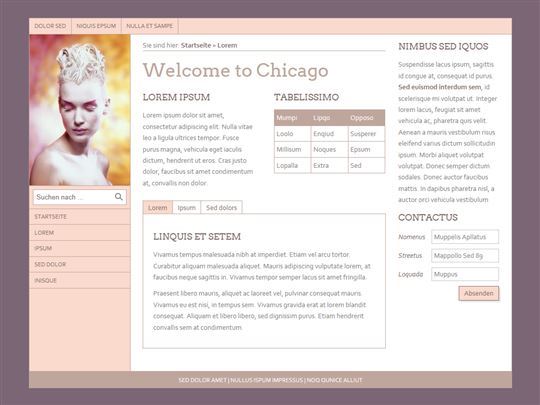The image size is (540, 405).
Task: Click into the Streetus input field
Action: 465,256
